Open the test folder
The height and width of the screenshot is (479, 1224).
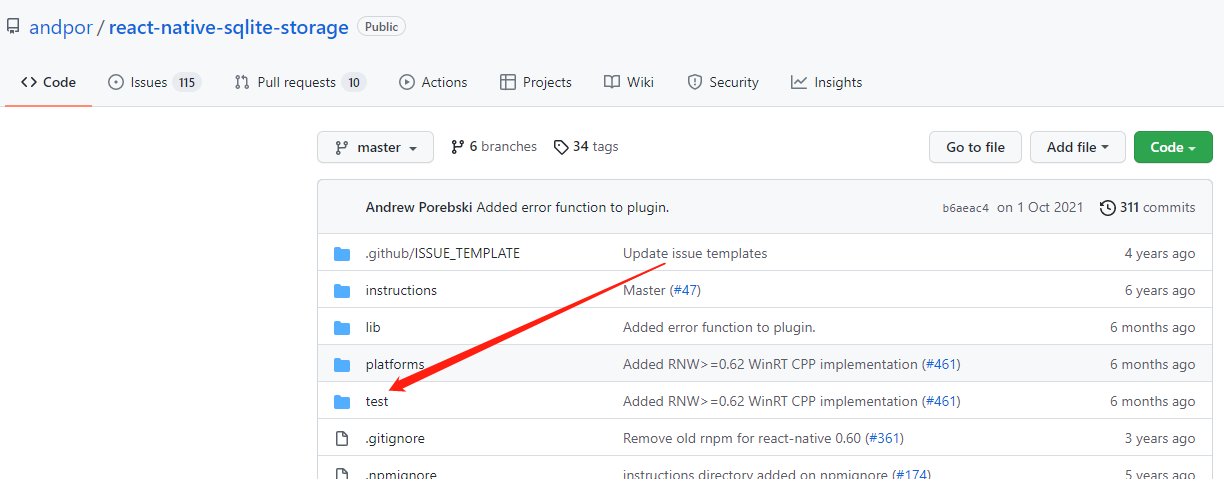click(377, 401)
